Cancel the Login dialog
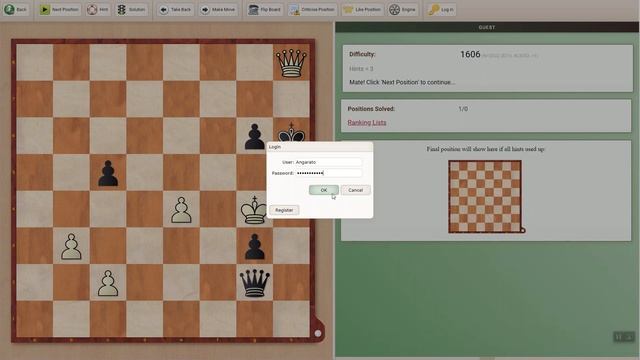The width and height of the screenshot is (640, 360). tap(356, 190)
